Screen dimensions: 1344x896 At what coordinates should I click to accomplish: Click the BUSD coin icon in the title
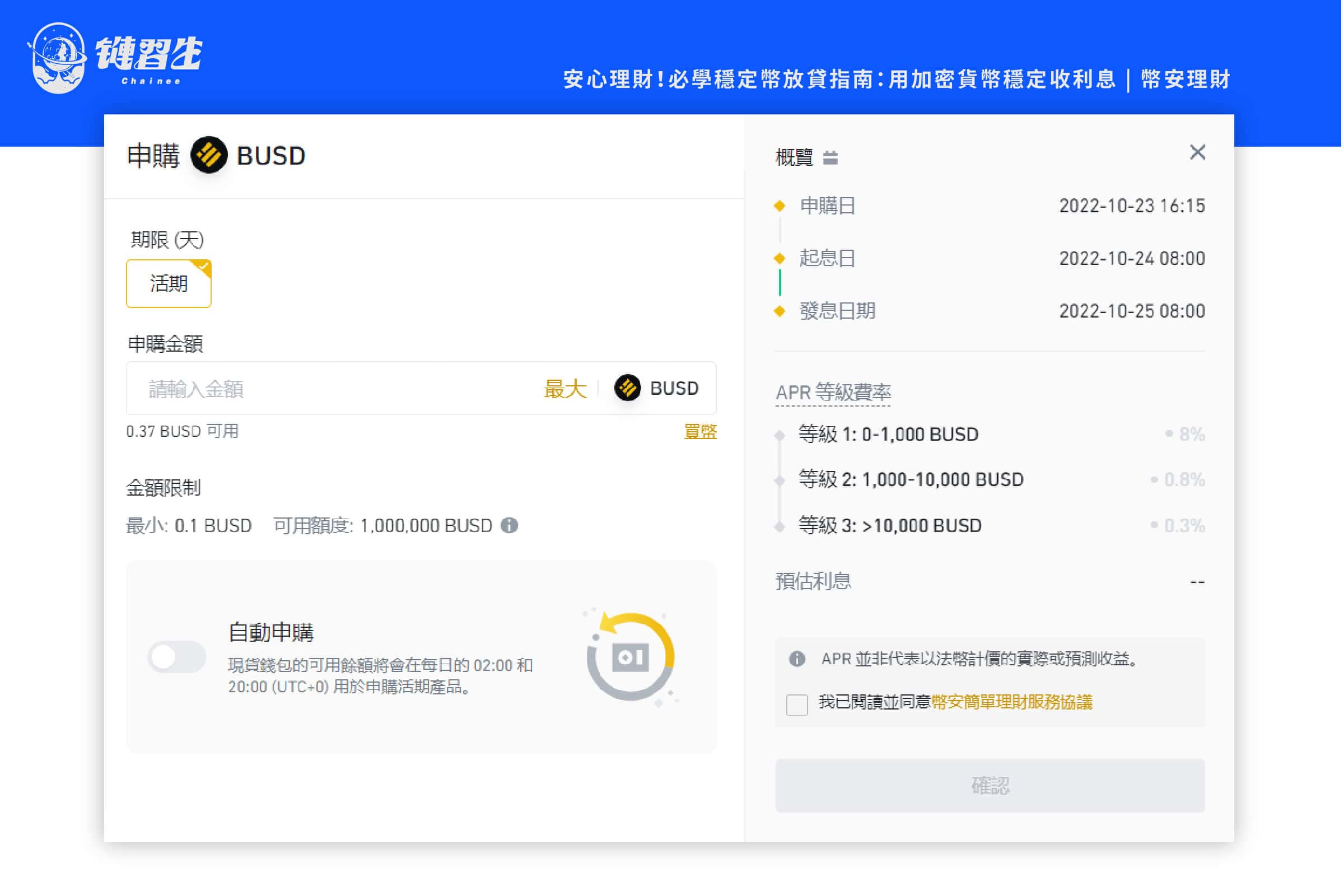(209, 156)
